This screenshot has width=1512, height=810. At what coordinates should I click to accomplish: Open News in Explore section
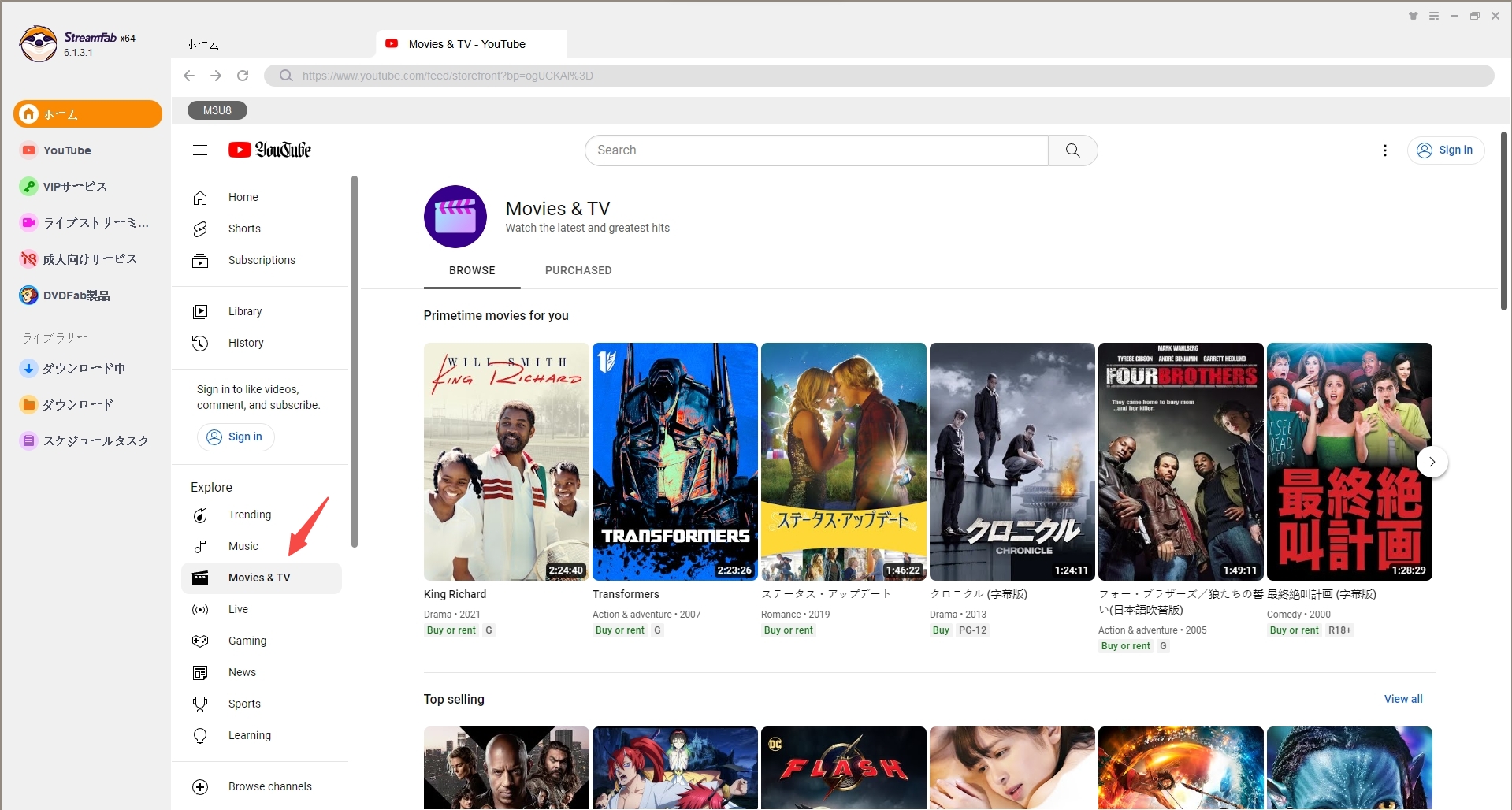point(262,672)
